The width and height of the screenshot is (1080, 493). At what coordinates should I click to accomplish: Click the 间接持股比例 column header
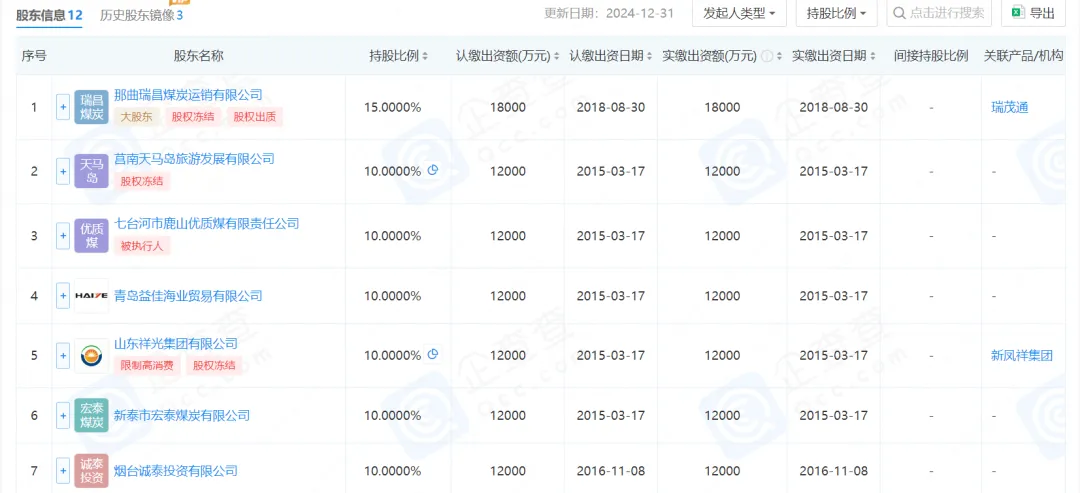(x=931, y=56)
